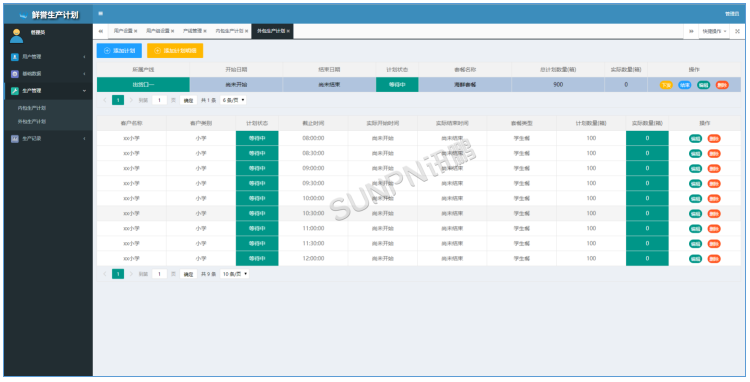Open the 6条/页 page-size dropdown
This screenshot has height=382, width=750.
[234, 100]
